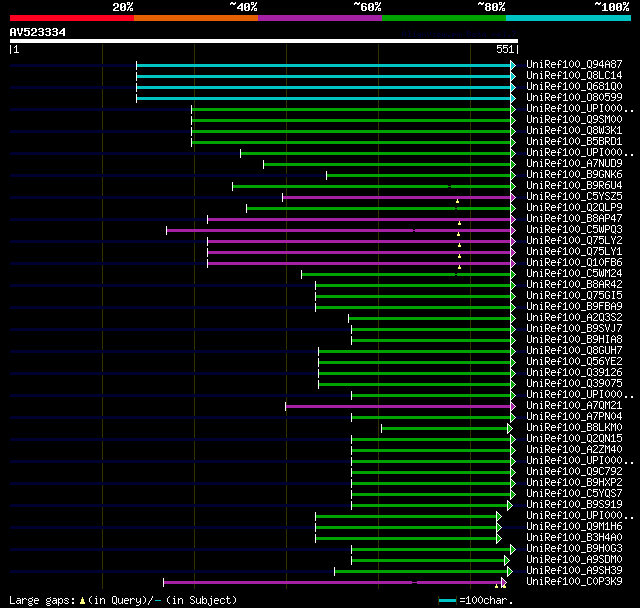Image resolution: width=640 pixels, height=608 pixels.
Task: Pick the UniRef100_B9SVJ7 label
Action: (x=574, y=328)
